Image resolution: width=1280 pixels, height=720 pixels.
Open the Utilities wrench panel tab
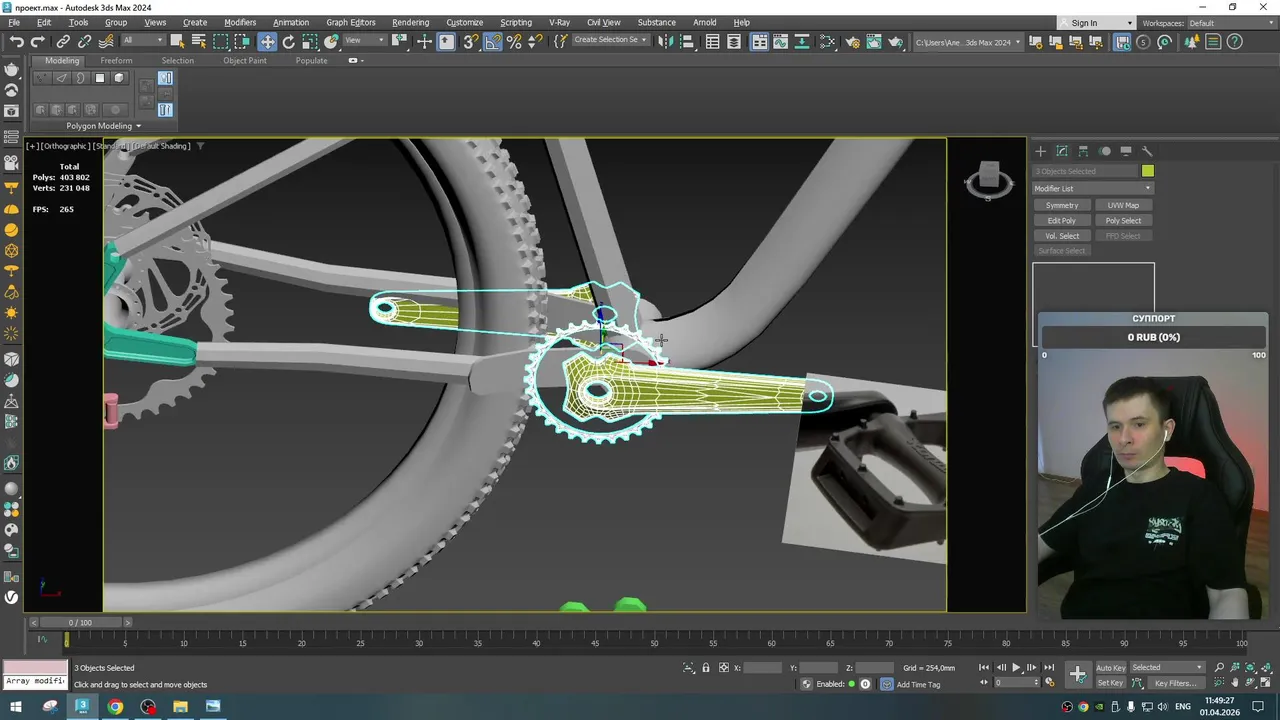[x=1147, y=151]
